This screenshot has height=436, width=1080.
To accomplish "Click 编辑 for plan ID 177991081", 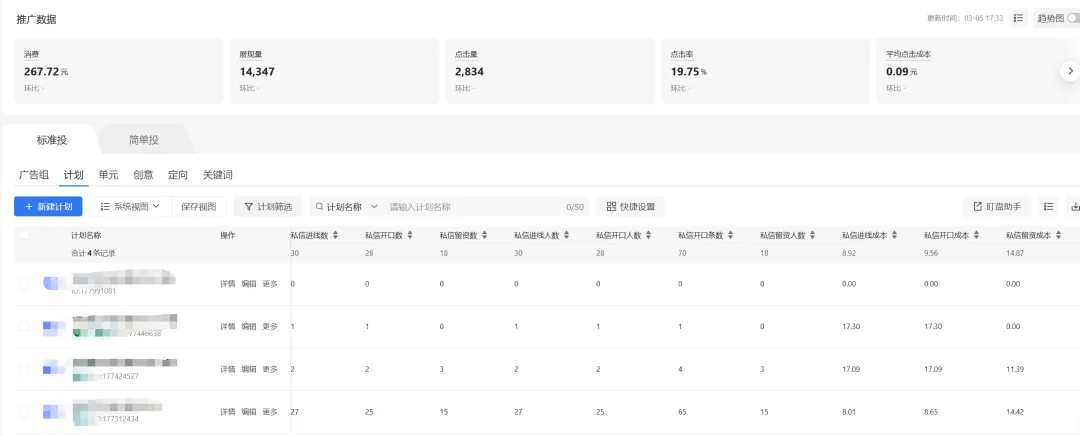I will [249, 283].
